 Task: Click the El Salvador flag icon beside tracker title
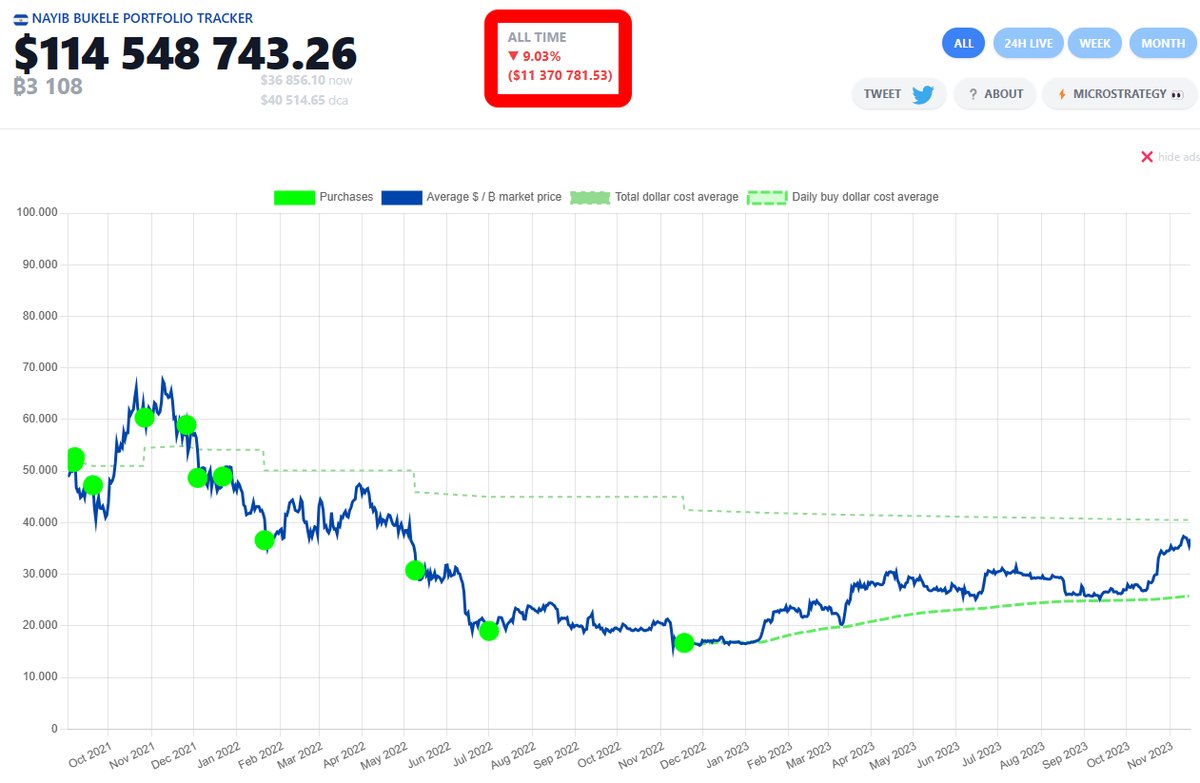coord(20,18)
